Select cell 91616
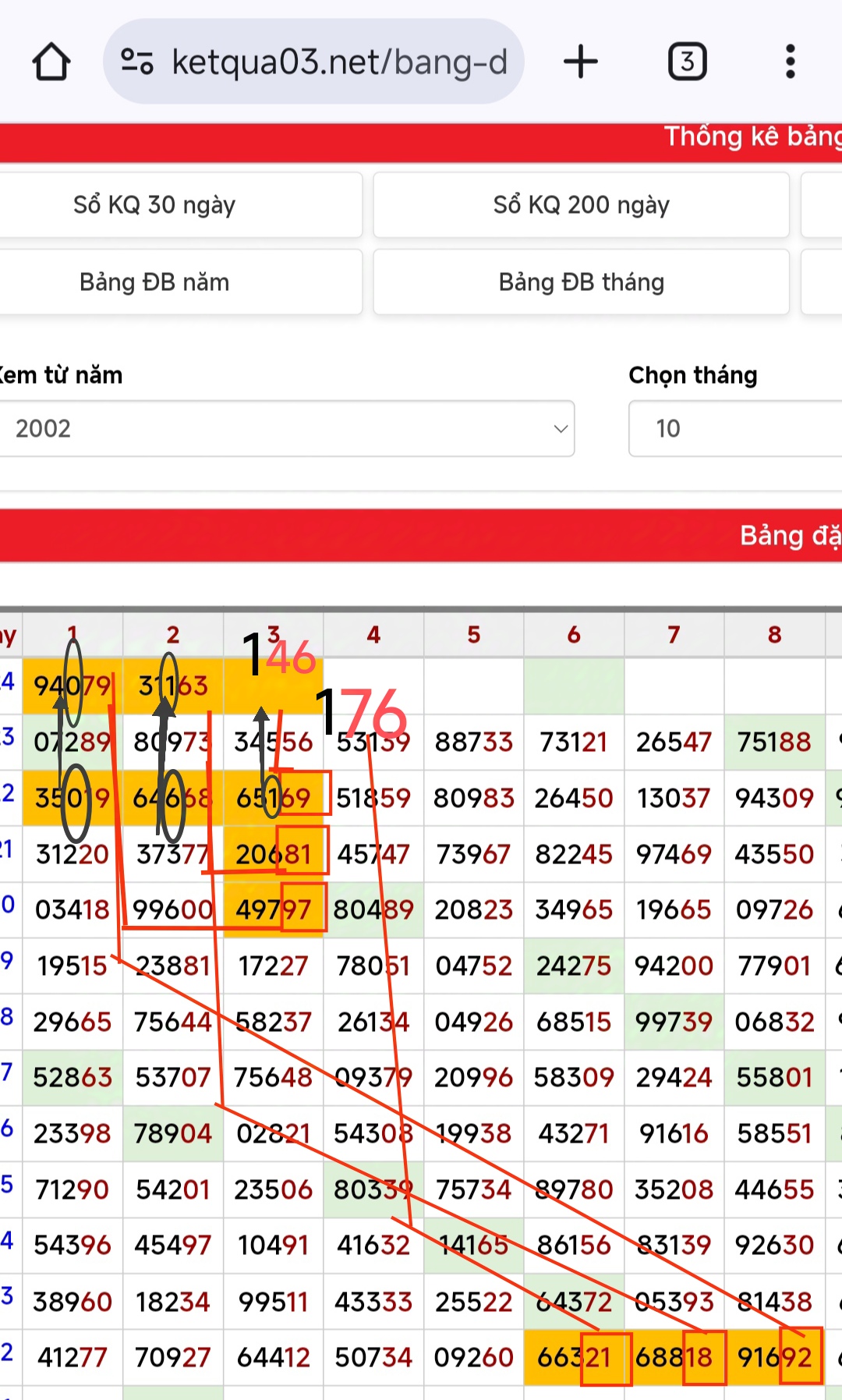The width and height of the screenshot is (842, 1400). tap(674, 1133)
